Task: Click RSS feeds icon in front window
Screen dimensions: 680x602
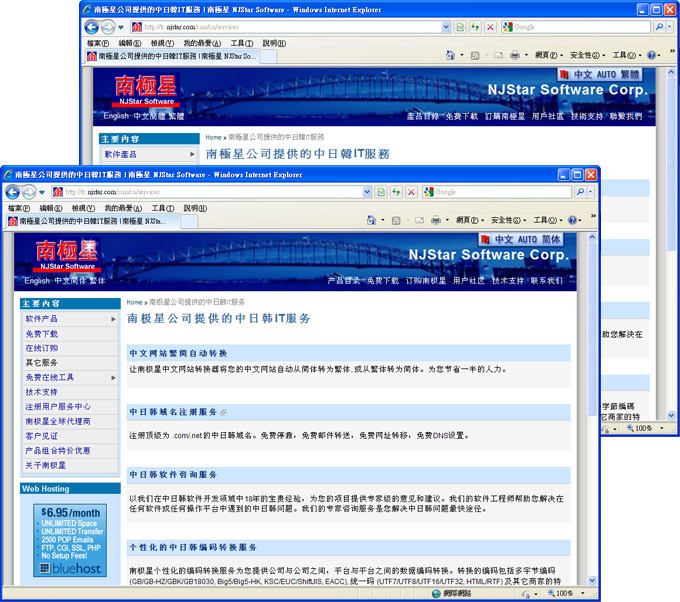Action: 396,221
